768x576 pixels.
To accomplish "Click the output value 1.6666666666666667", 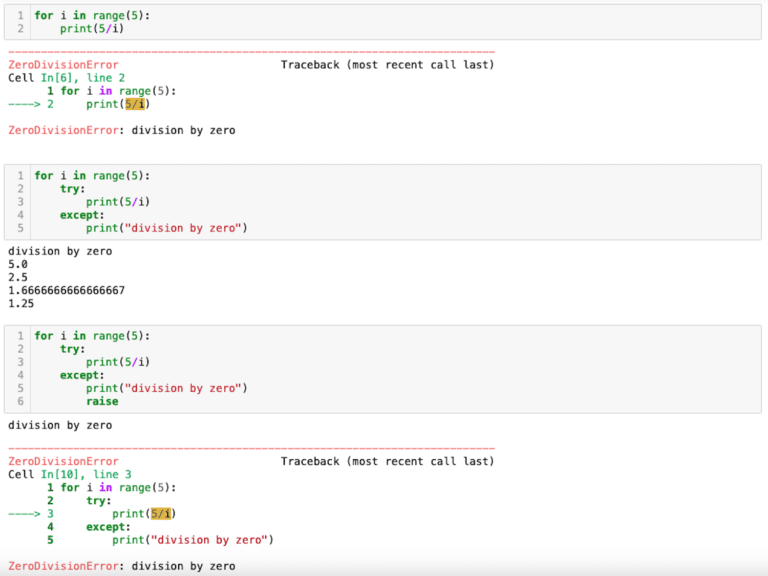I will click(67, 290).
